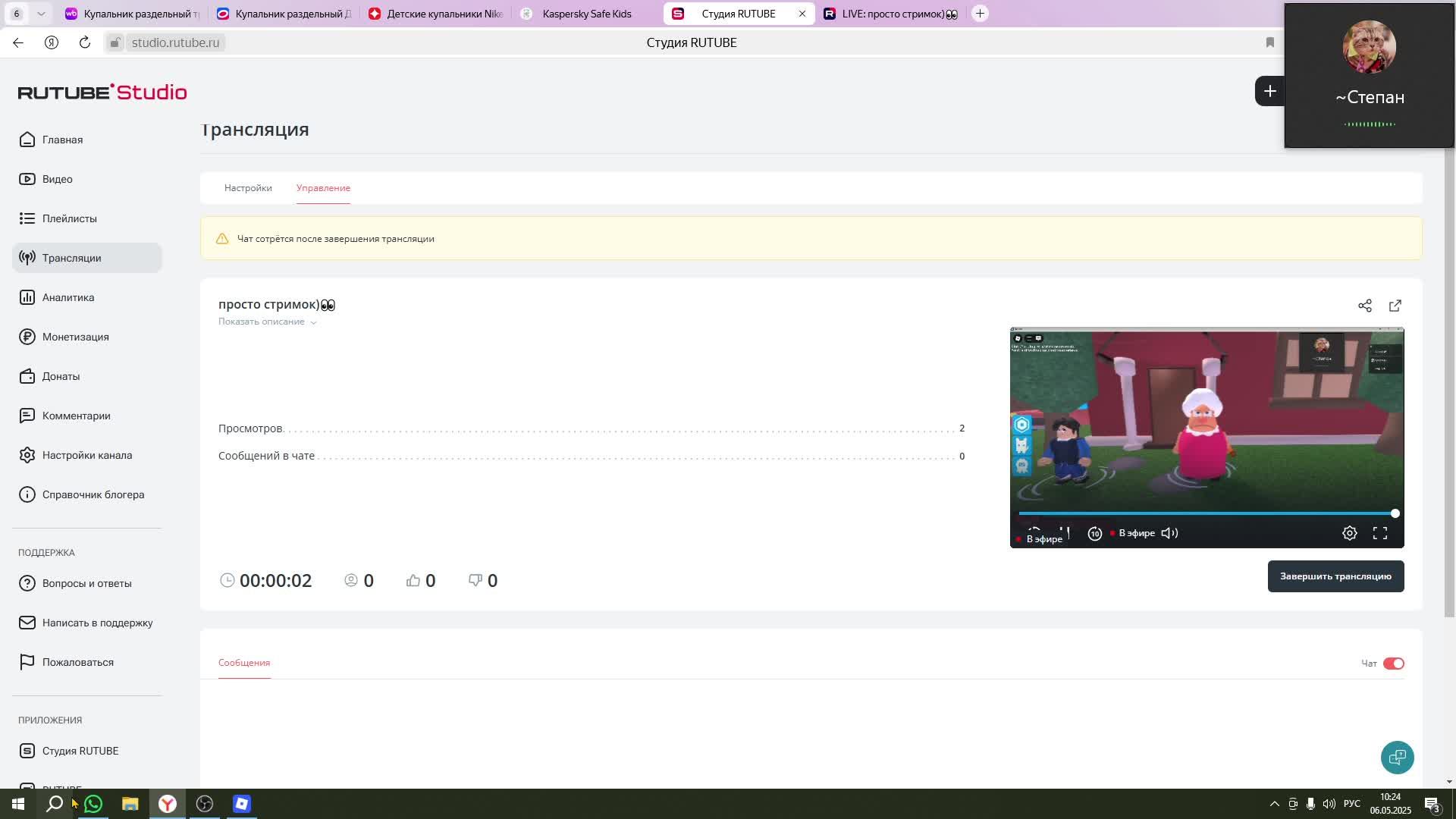Open the notification center icon

pos(1432,804)
